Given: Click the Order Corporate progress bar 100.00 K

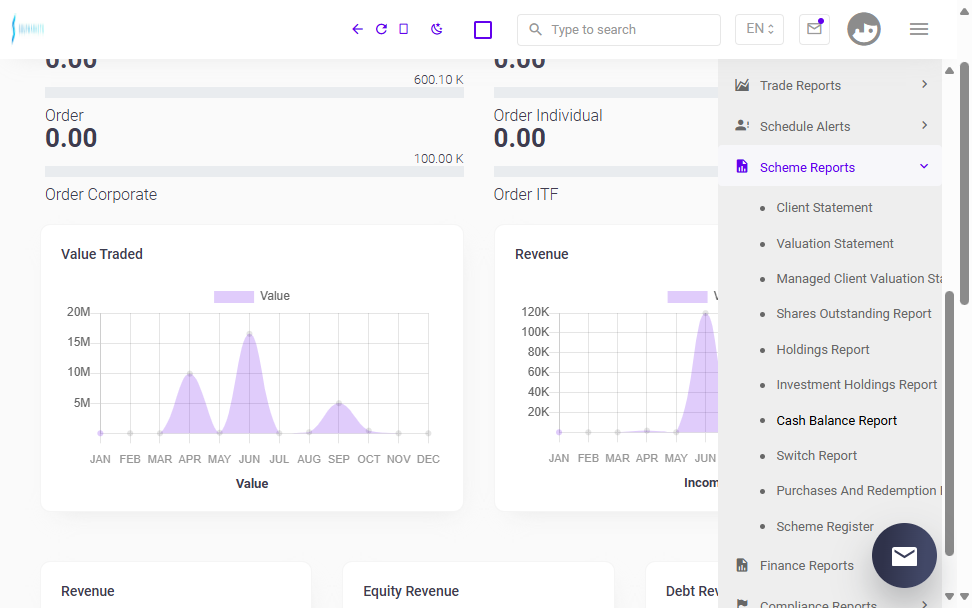Looking at the screenshot, I should [254, 171].
